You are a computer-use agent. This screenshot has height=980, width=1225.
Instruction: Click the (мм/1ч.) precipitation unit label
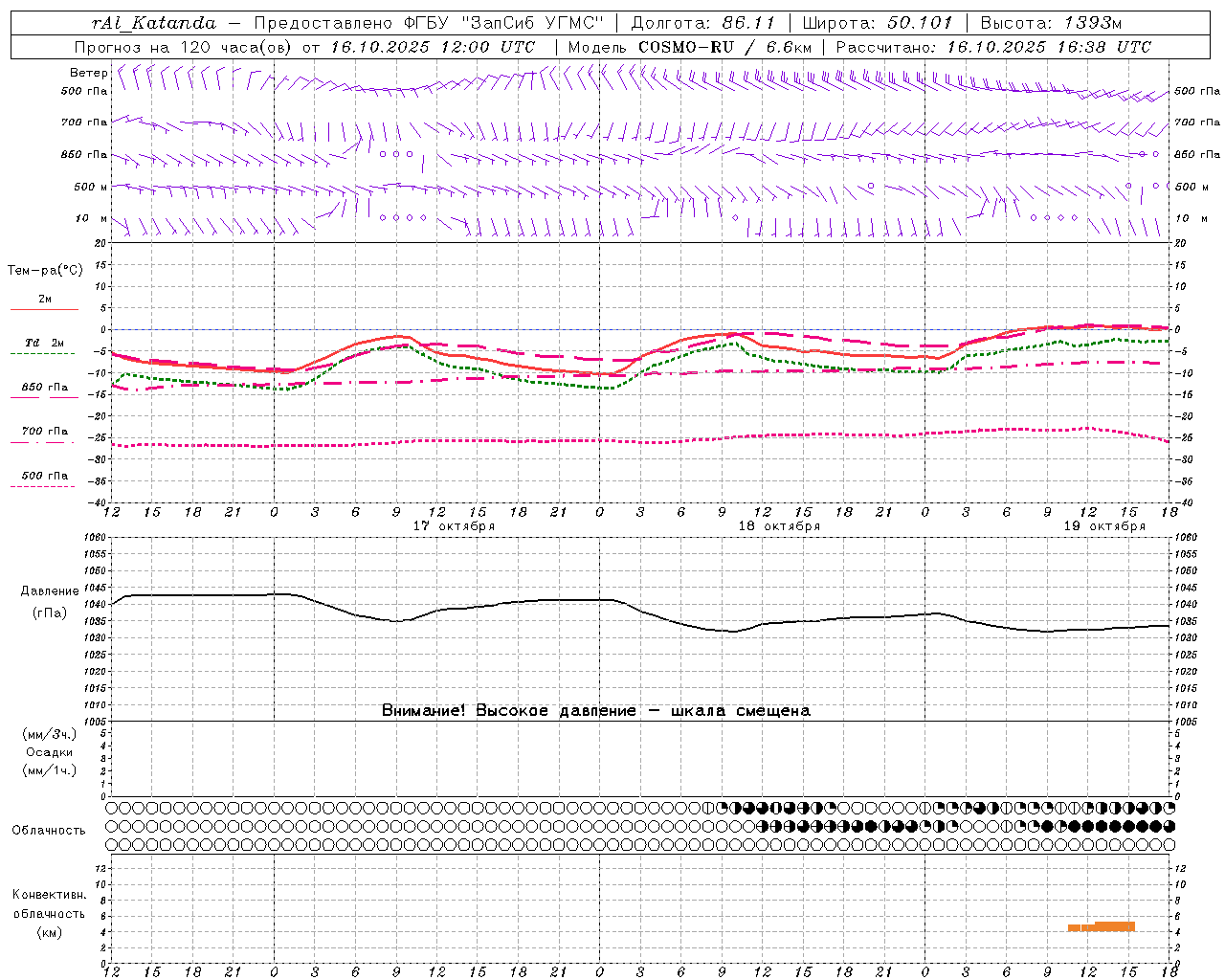50,770
